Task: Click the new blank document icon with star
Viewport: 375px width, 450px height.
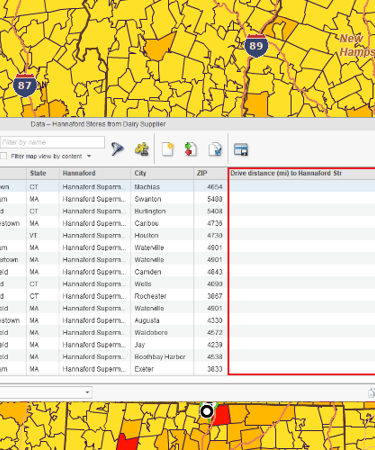Action: tap(168, 149)
